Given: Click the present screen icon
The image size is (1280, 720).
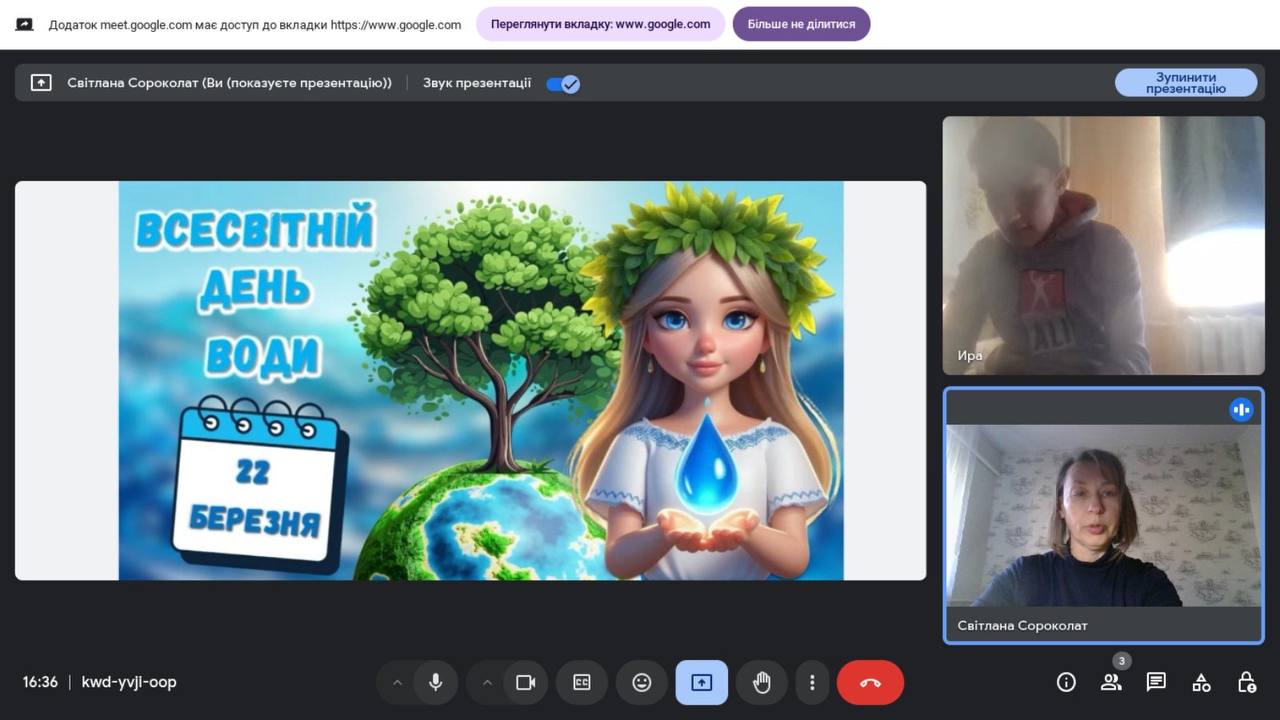Looking at the screenshot, I should [x=702, y=682].
